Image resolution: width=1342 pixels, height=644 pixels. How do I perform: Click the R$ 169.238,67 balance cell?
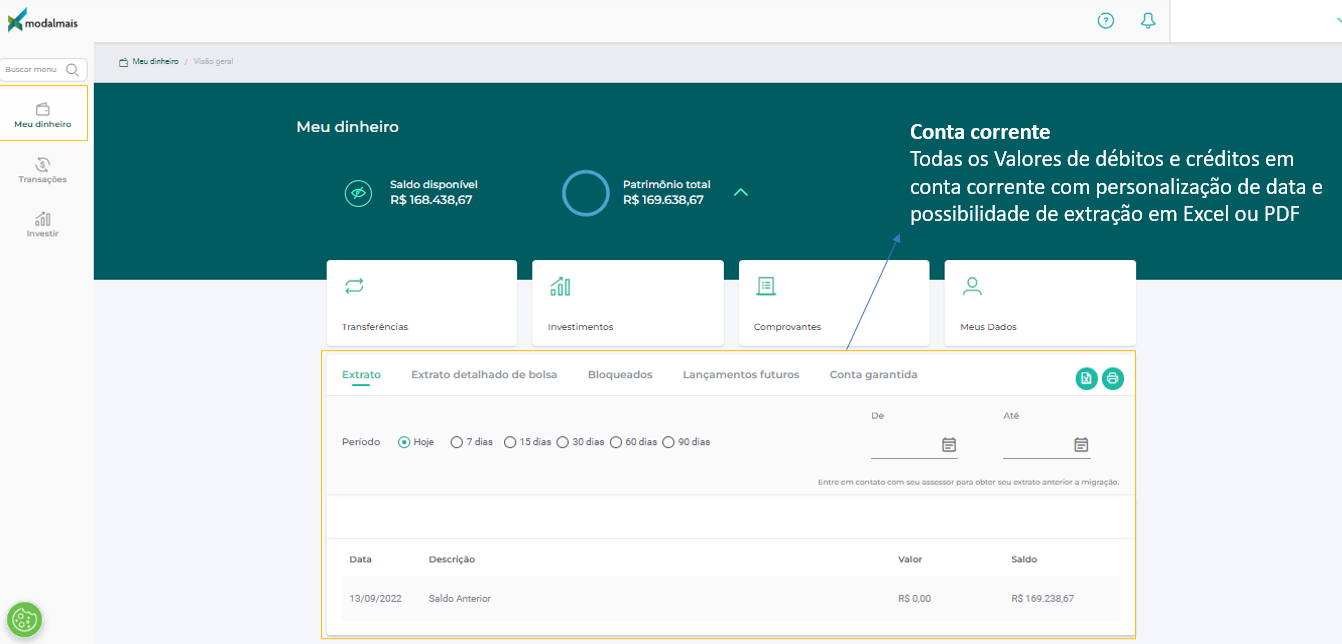pos(1043,599)
